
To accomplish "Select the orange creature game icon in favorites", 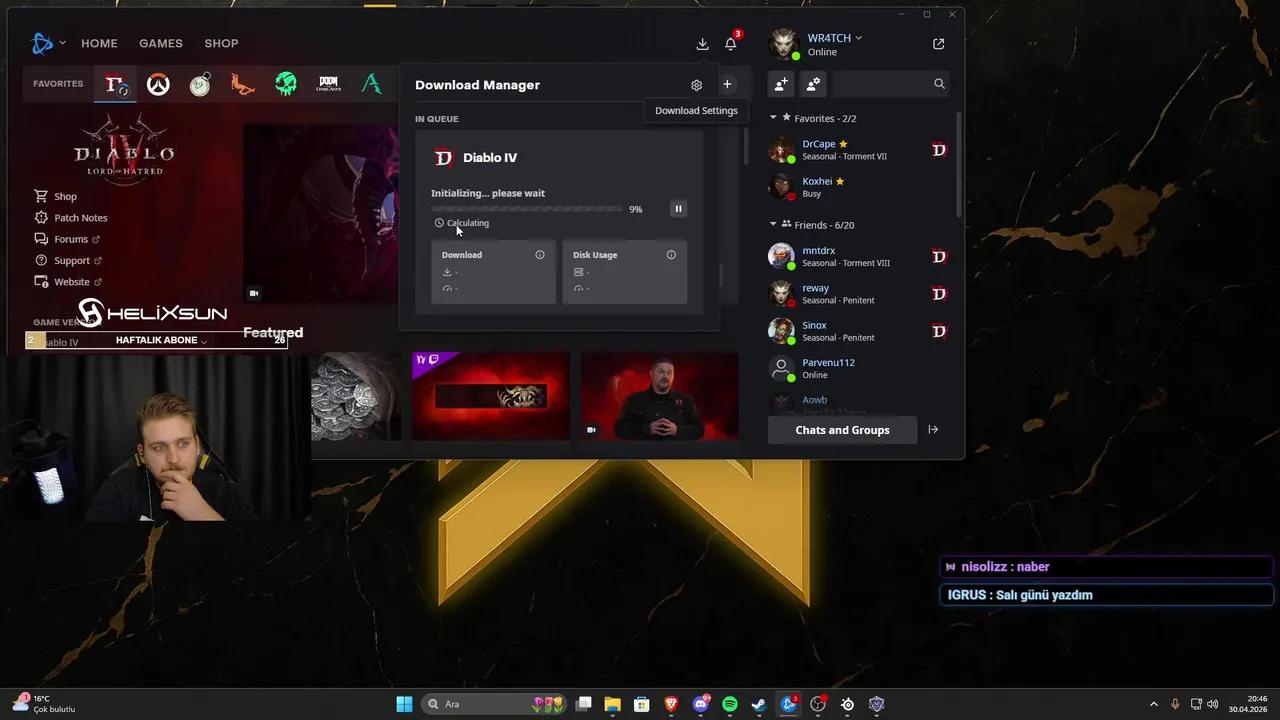I will (242, 85).
